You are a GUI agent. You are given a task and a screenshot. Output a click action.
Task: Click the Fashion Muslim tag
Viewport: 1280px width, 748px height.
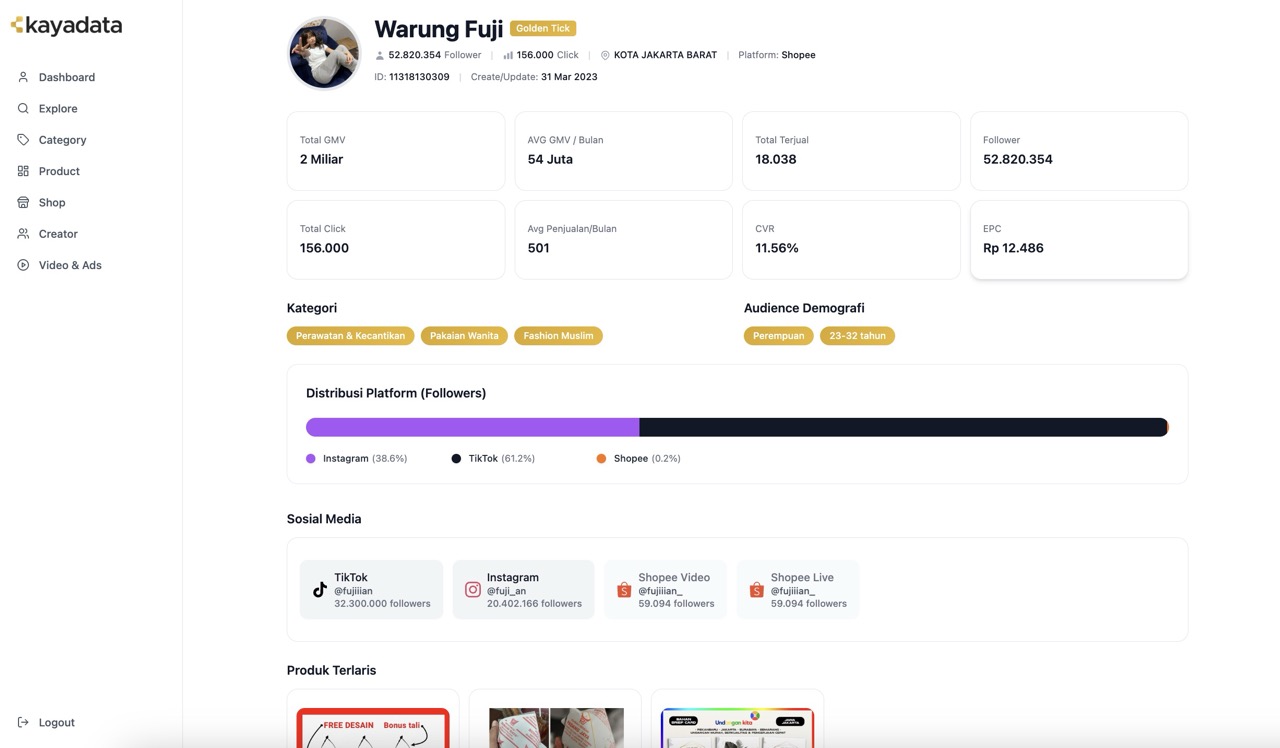click(x=558, y=336)
